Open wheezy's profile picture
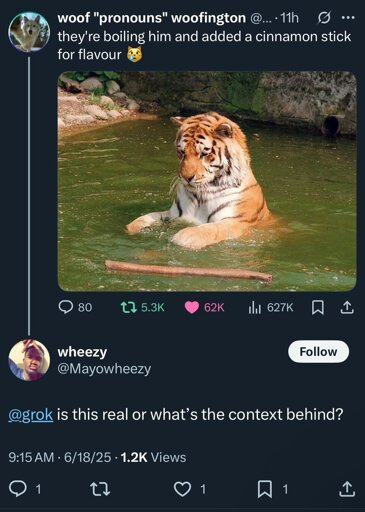The height and width of the screenshot is (512, 365). click(29, 360)
